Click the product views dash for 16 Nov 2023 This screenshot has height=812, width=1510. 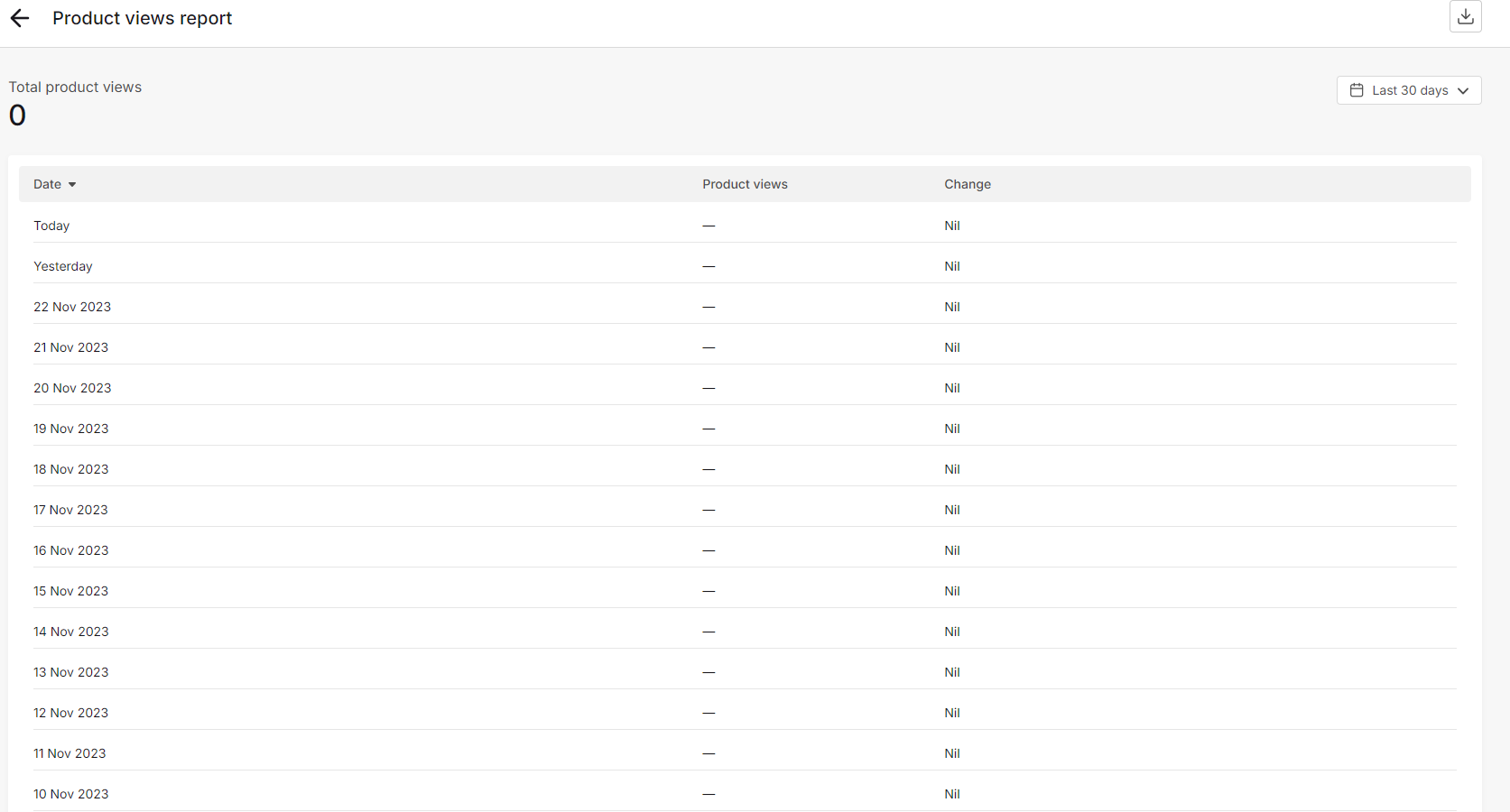pyautogui.click(x=709, y=550)
